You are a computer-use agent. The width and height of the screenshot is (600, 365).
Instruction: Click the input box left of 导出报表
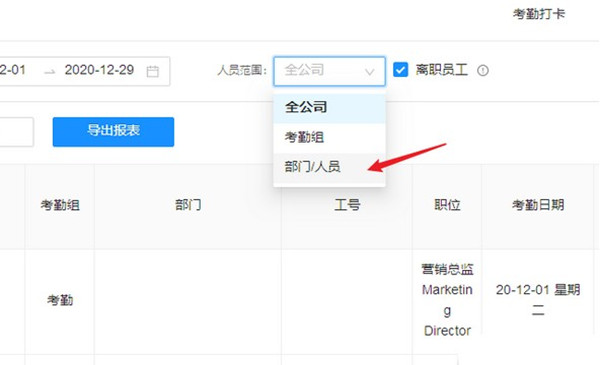pyautogui.click(x=16, y=132)
